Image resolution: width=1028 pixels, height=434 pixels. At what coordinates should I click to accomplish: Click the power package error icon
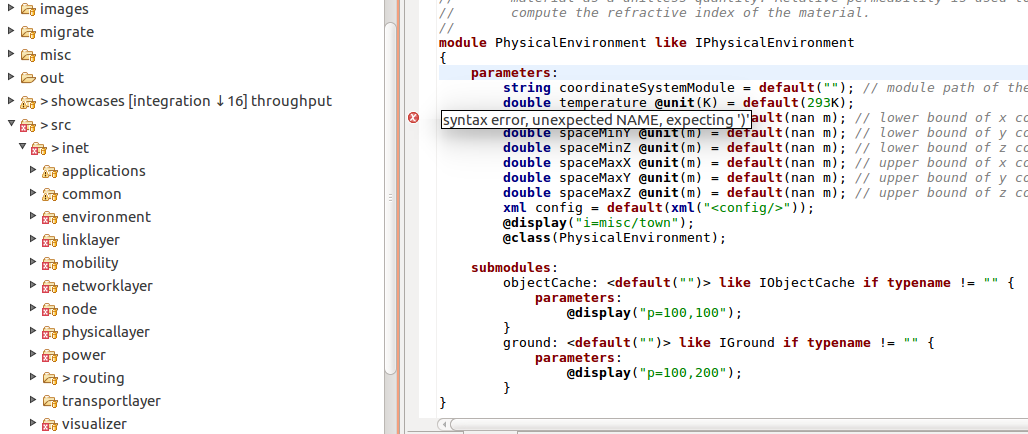point(50,355)
